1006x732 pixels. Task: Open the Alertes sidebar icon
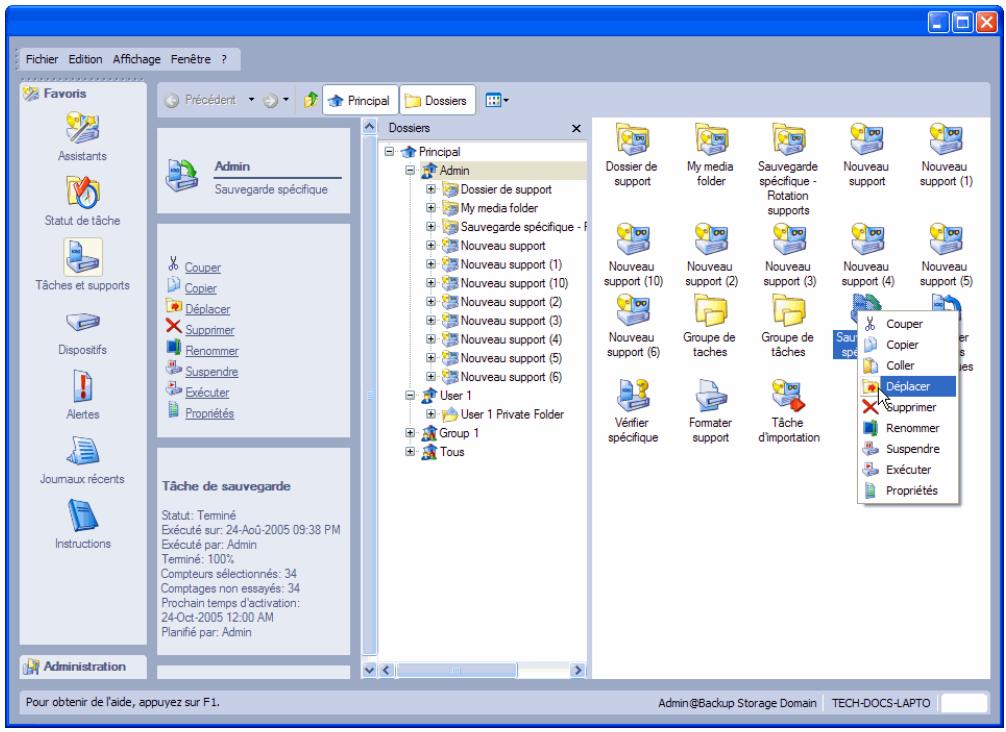click(82, 386)
